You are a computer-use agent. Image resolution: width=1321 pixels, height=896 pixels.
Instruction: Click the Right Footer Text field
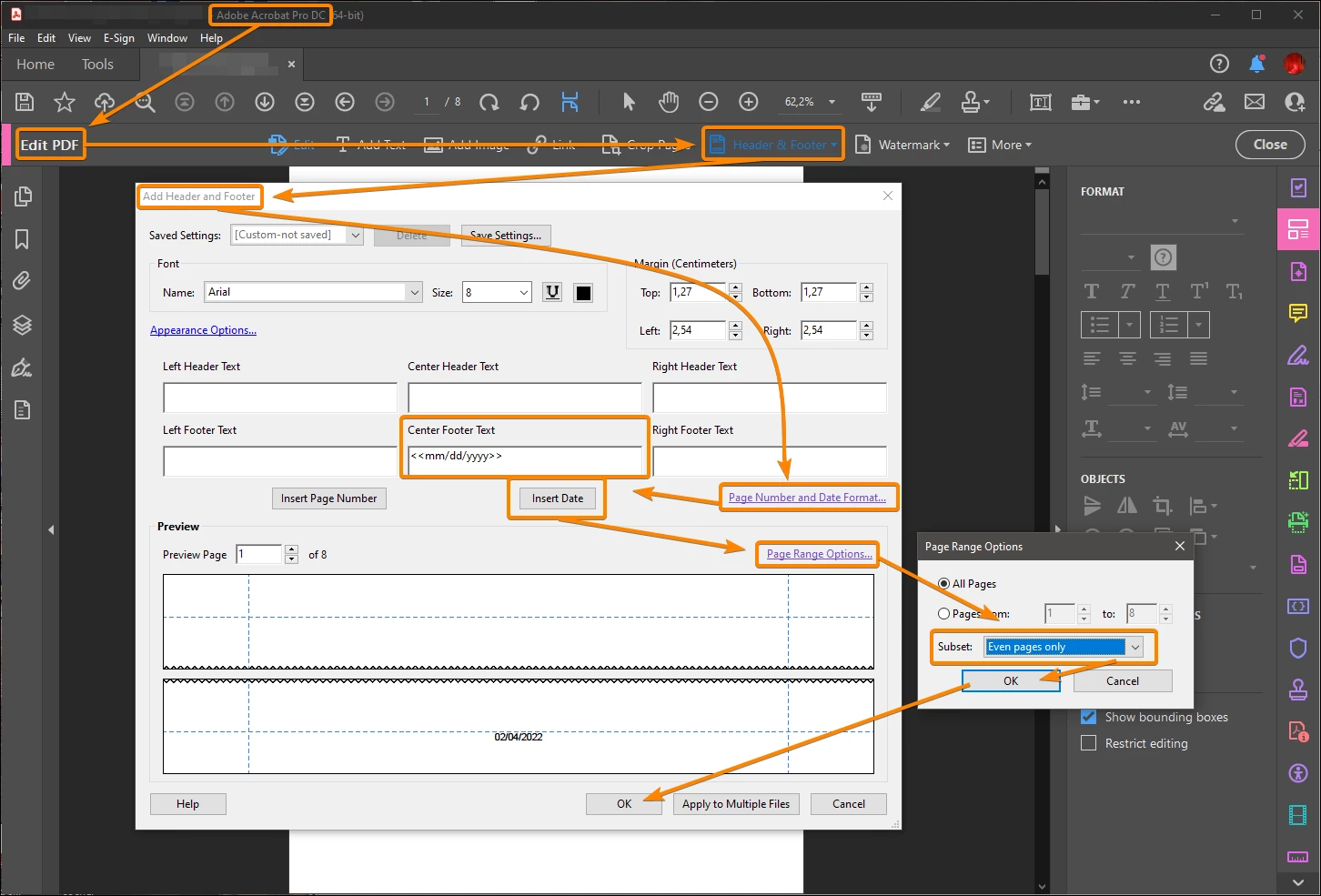[770, 461]
